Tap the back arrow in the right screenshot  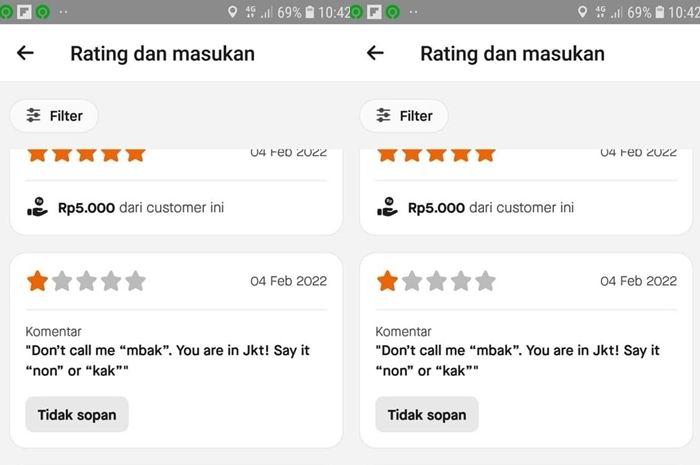(376, 53)
